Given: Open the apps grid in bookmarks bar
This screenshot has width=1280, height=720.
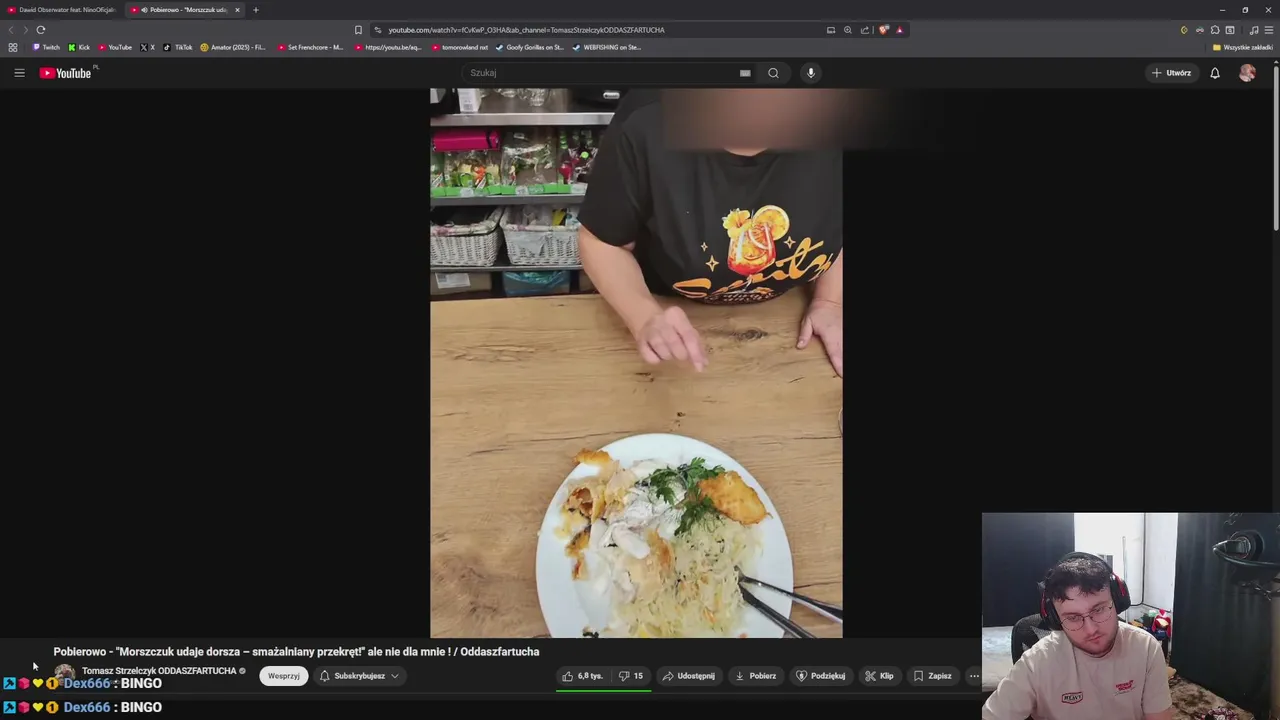Looking at the screenshot, I should click(x=12, y=47).
